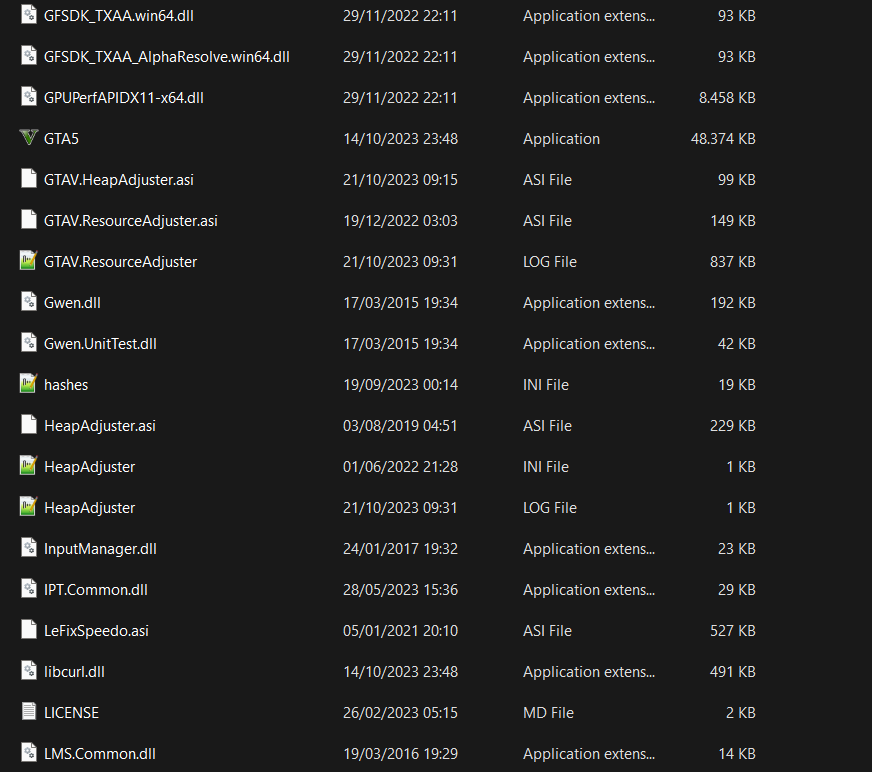Click the GTA5 application icon

pos(28,139)
